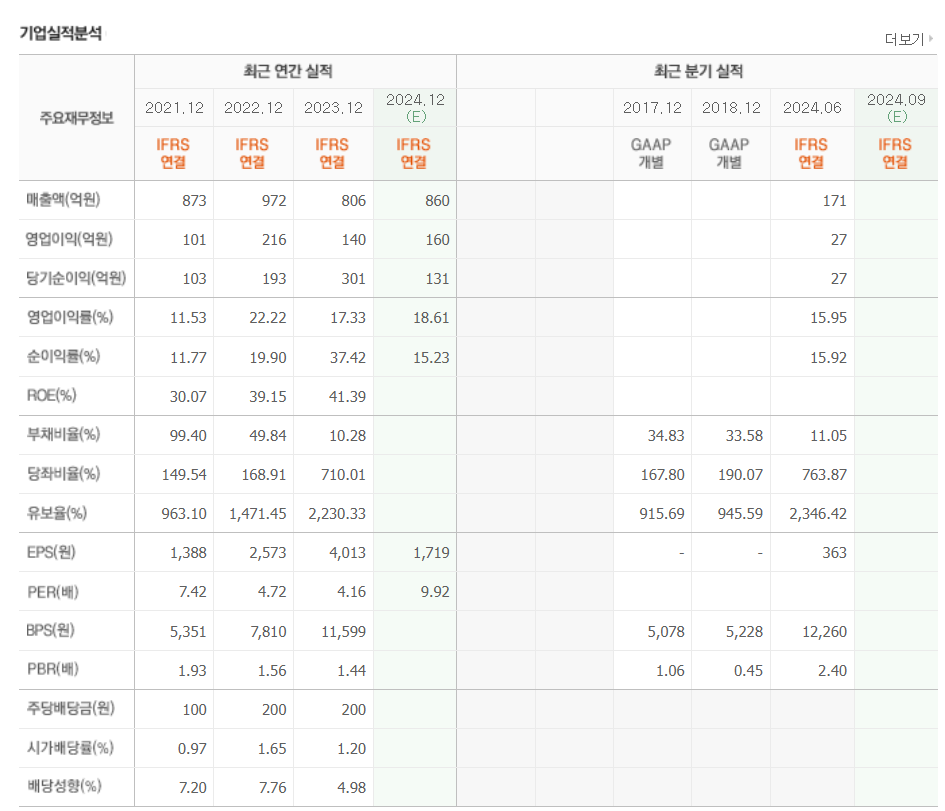Click the 최근 분기 실적 header
Image resolution: width=945 pixels, height=811 pixels.
(699, 71)
